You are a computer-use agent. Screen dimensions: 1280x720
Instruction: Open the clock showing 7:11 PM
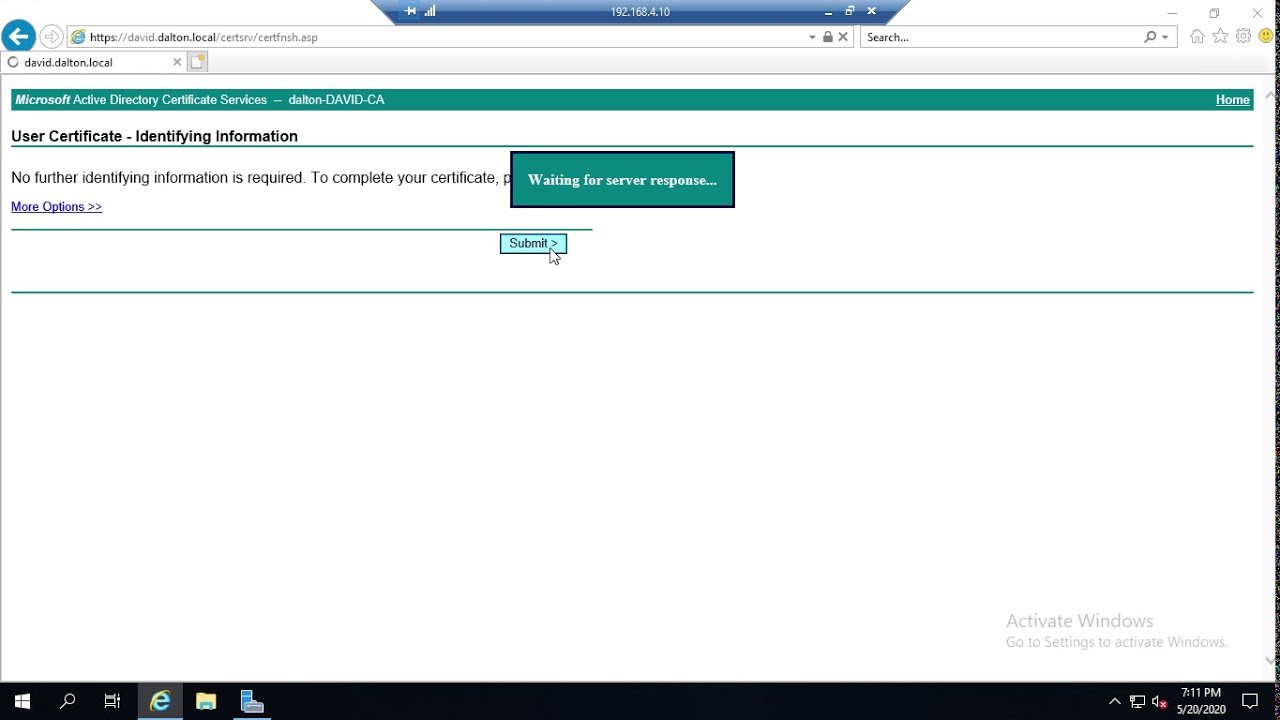[x=1201, y=701]
